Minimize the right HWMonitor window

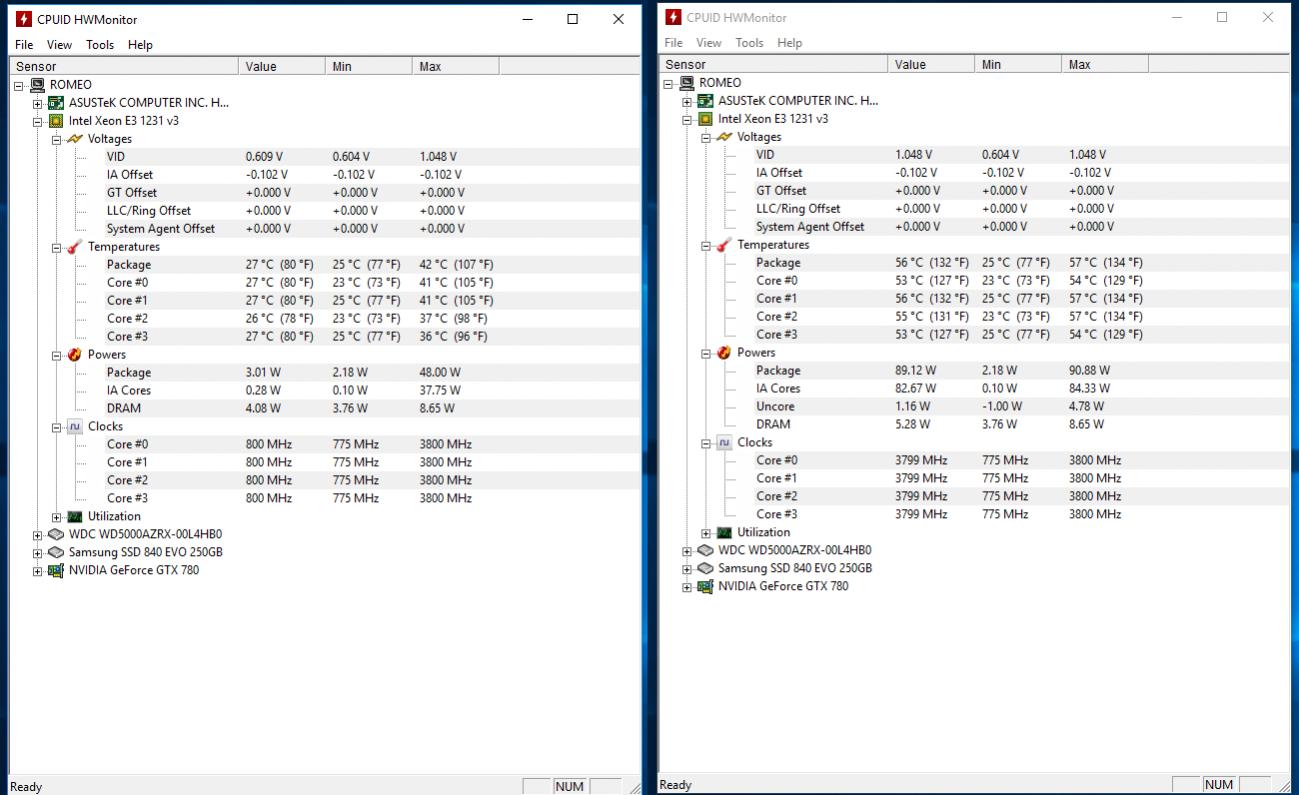tap(1176, 17)
